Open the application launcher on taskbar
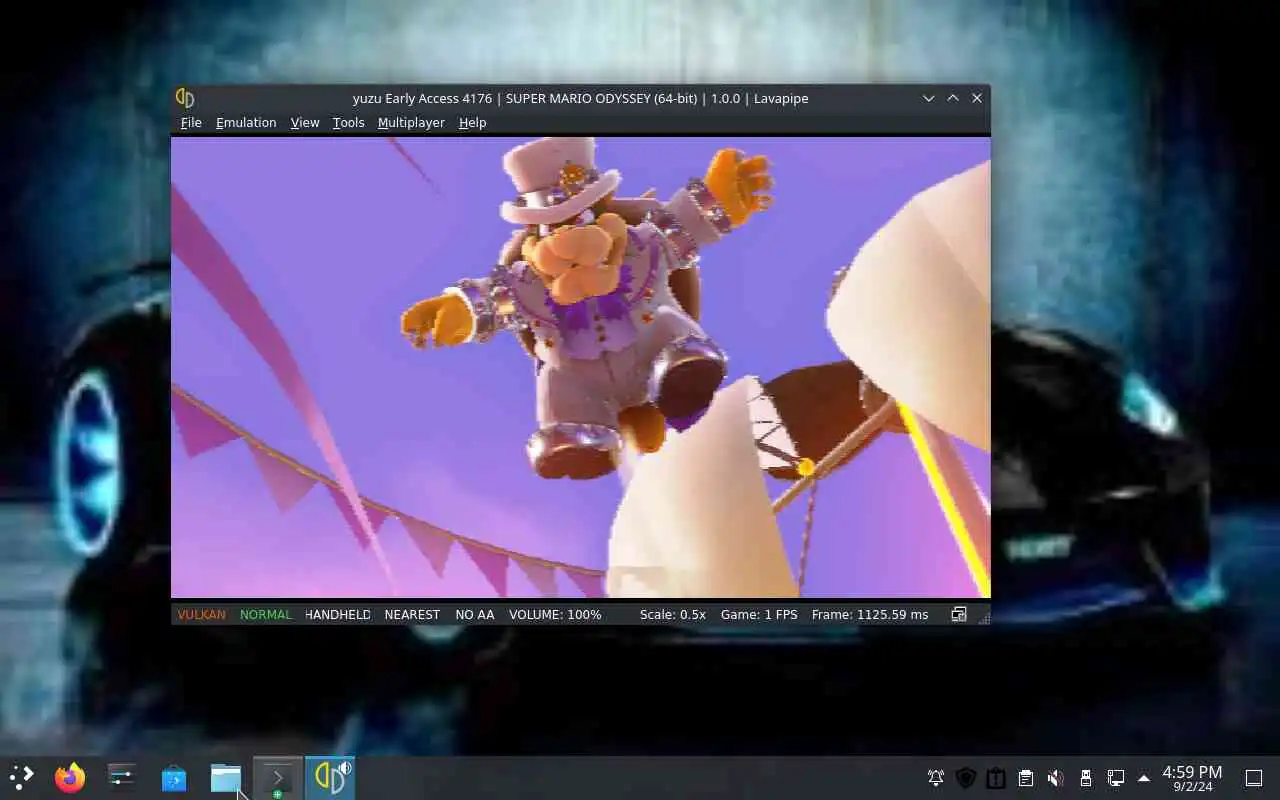Image resolution: width=1280 pixels, height=800 pixels. pyautogui.click(x=21, y=777)
